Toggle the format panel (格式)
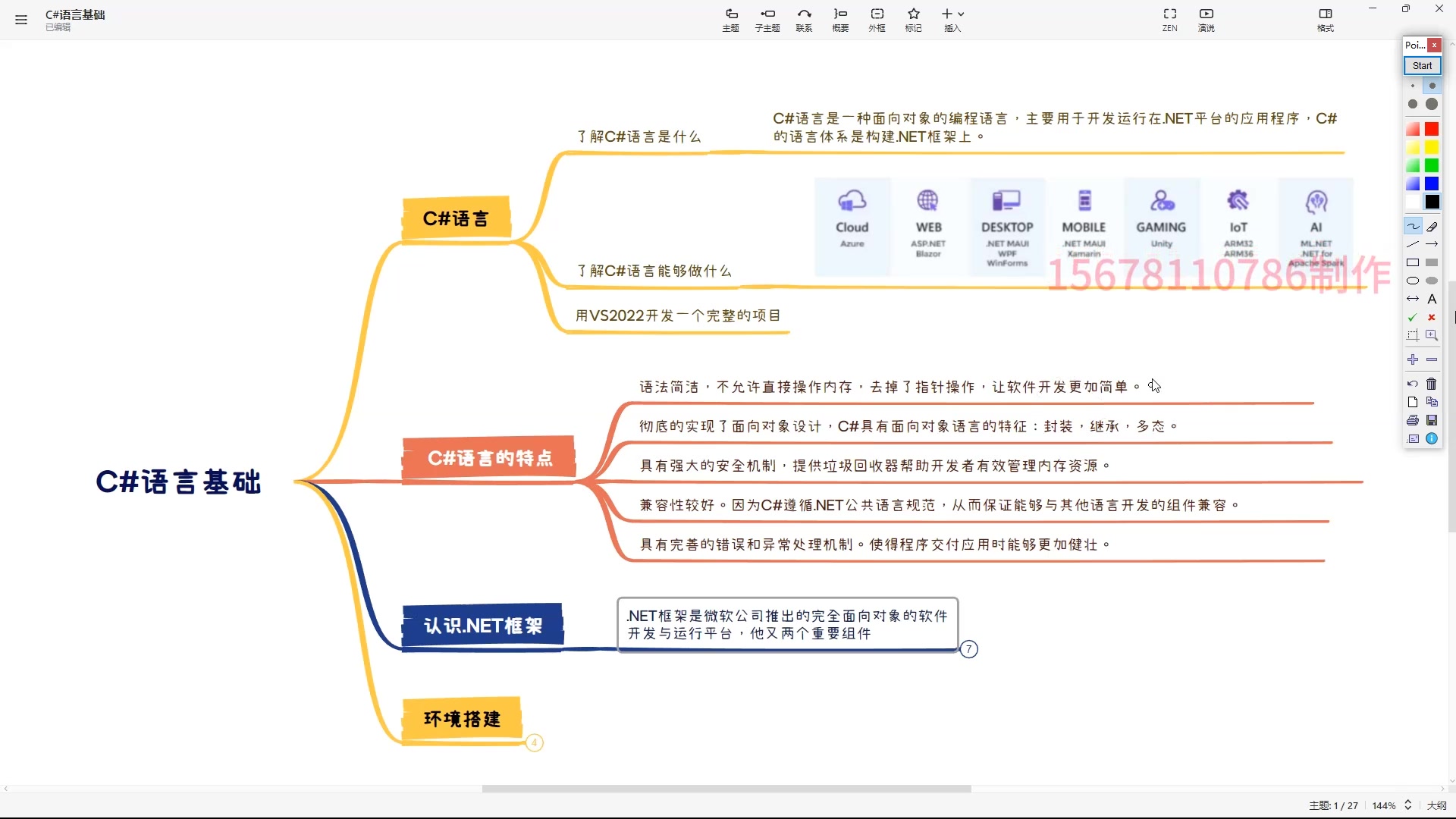 [1326, 20]
